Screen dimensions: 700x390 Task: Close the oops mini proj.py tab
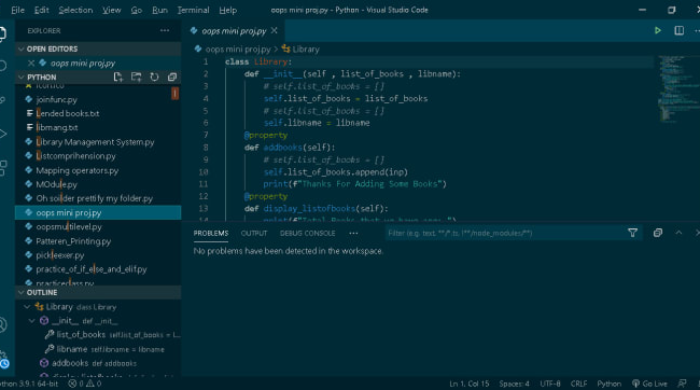pyautogui.click(x=274, y=30)
